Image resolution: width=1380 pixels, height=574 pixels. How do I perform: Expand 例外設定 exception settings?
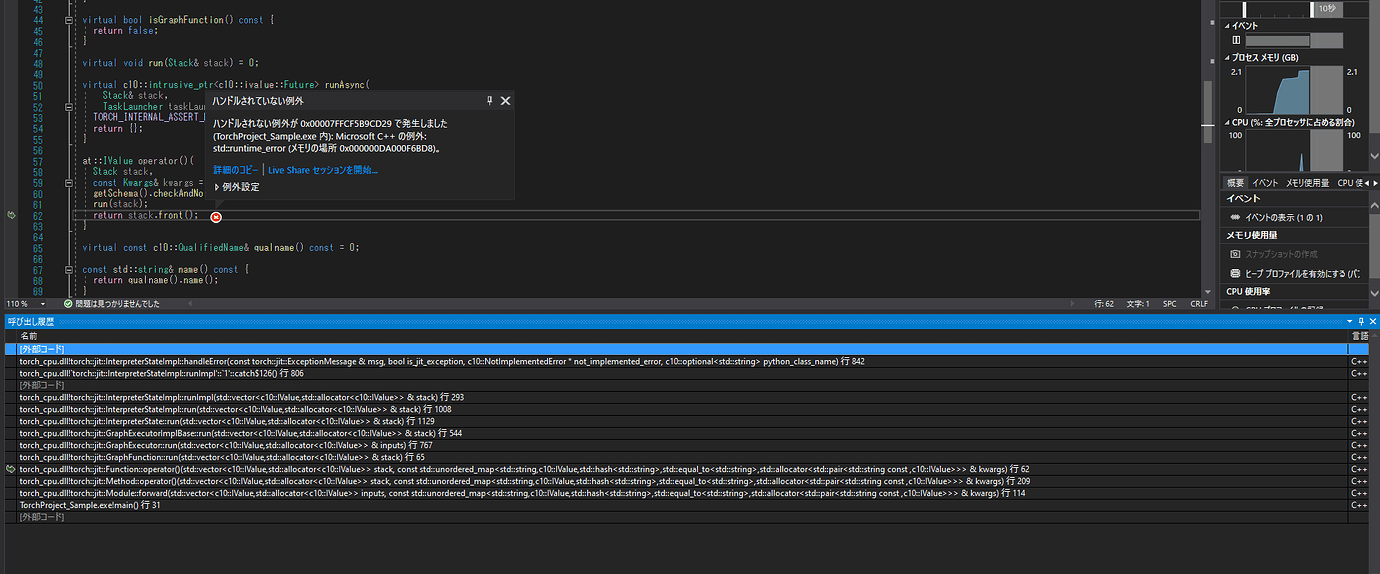point(237,187)
